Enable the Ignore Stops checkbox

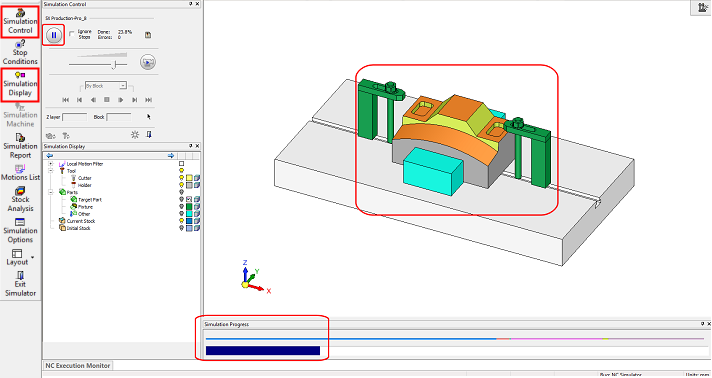pyautogui.click(x=72, y=34)
